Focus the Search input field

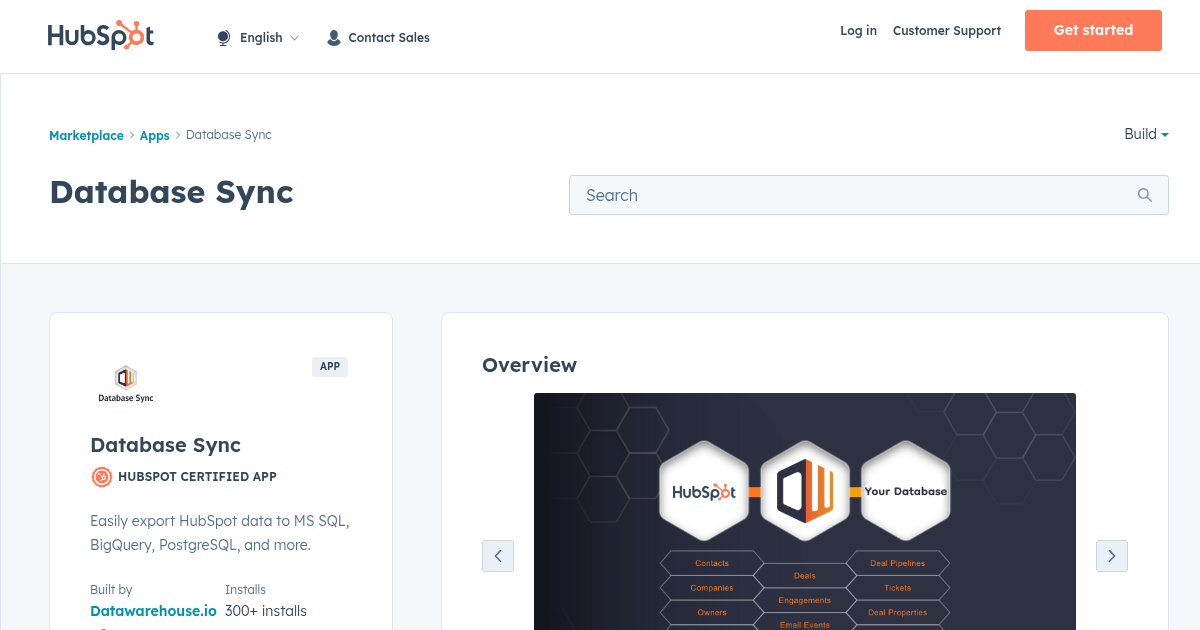pyautogui.click(x=850, y=195)
